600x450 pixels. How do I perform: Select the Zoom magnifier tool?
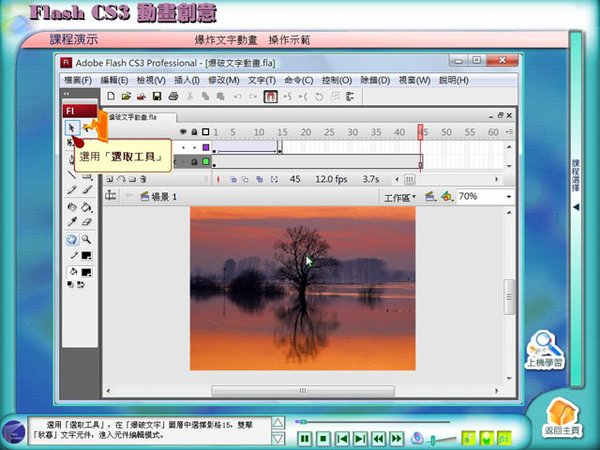coord(87,240)
